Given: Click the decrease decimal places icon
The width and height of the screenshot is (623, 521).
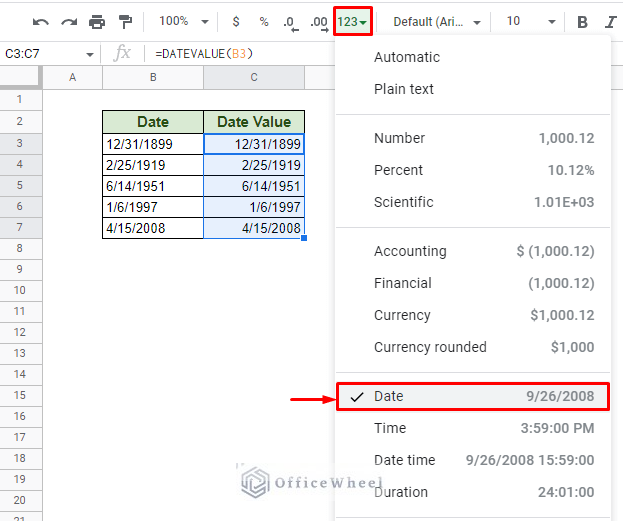Looking at the screenshot, I should tap(289, 21).
